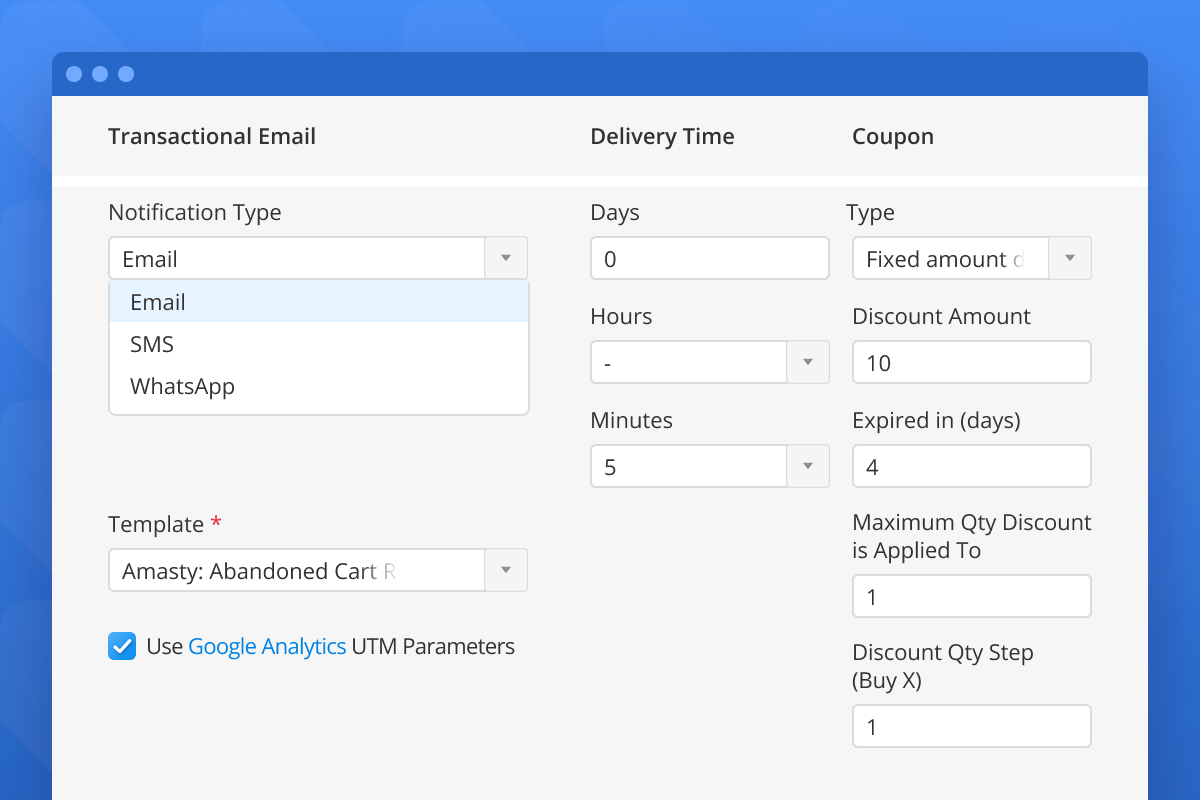Click the Delivery Time heading
The height and width of the screenshot is (800, 1200).
coord(662,136)
